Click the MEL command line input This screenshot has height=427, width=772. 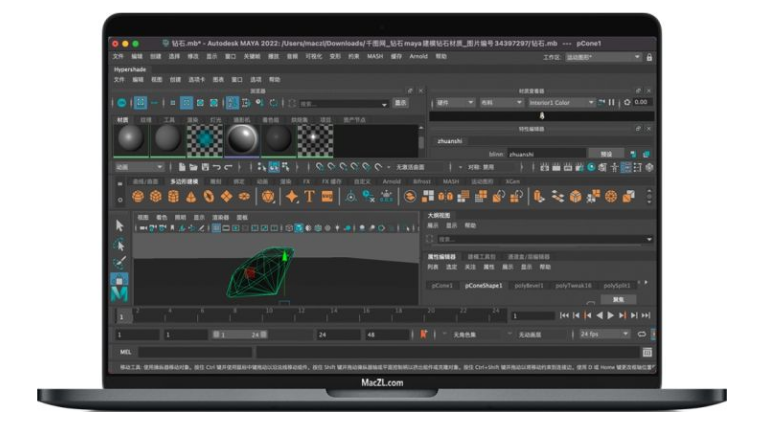(195, 352)
